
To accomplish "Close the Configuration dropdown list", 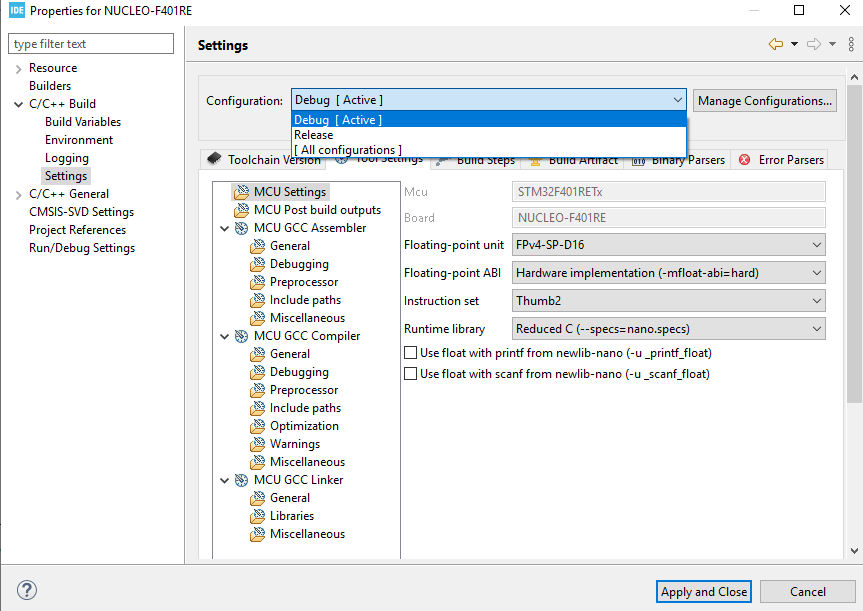I will (678, 100).
